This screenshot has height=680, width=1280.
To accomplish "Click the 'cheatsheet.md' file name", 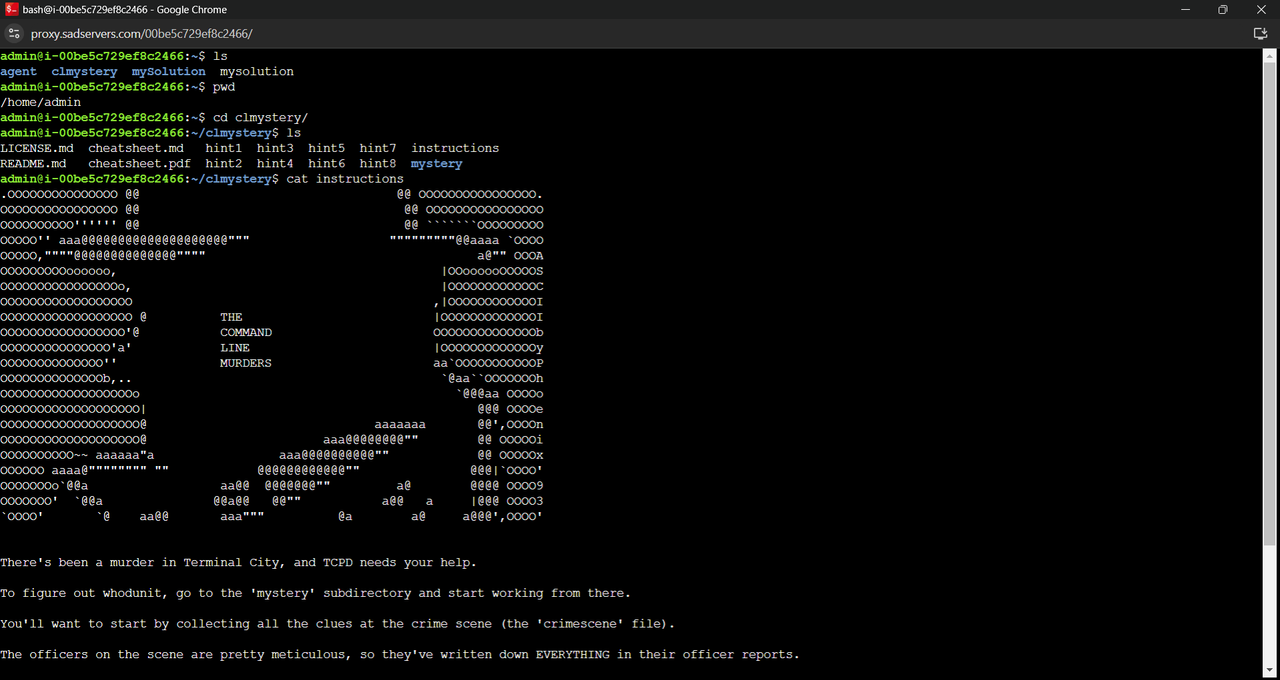I will (x=136, y=148).
